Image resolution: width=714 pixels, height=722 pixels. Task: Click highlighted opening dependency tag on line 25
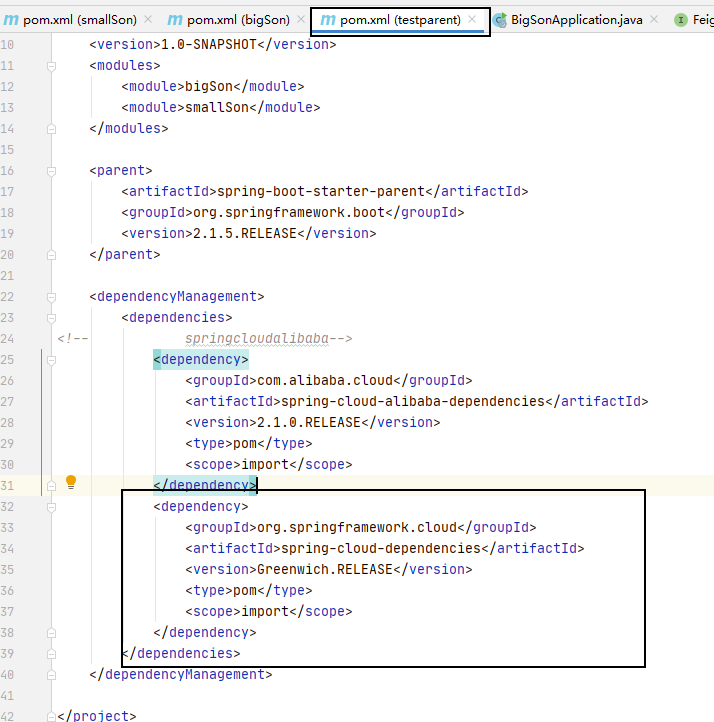[201, 359]
